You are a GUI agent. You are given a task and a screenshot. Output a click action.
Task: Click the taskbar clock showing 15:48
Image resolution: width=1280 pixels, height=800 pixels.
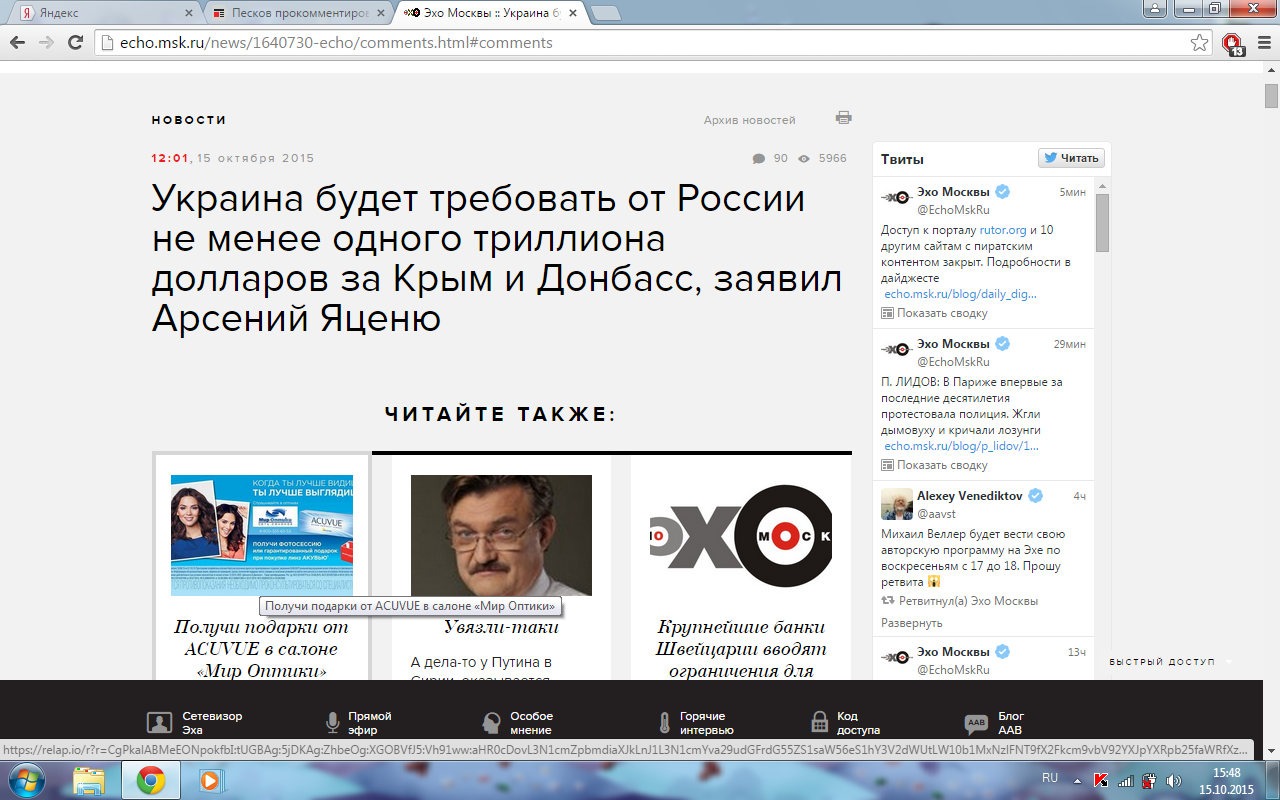coord(1226,780)
